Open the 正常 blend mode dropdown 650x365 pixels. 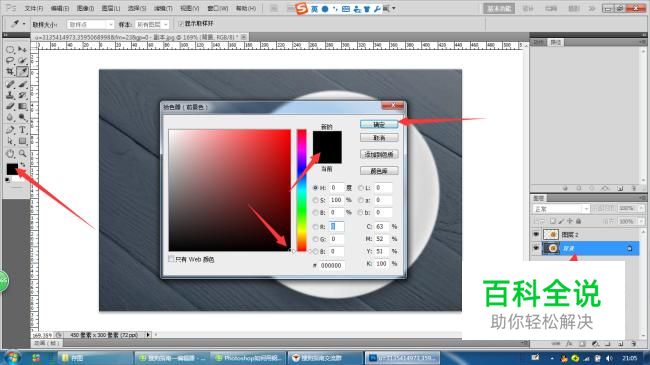click(x=561, y=209)
